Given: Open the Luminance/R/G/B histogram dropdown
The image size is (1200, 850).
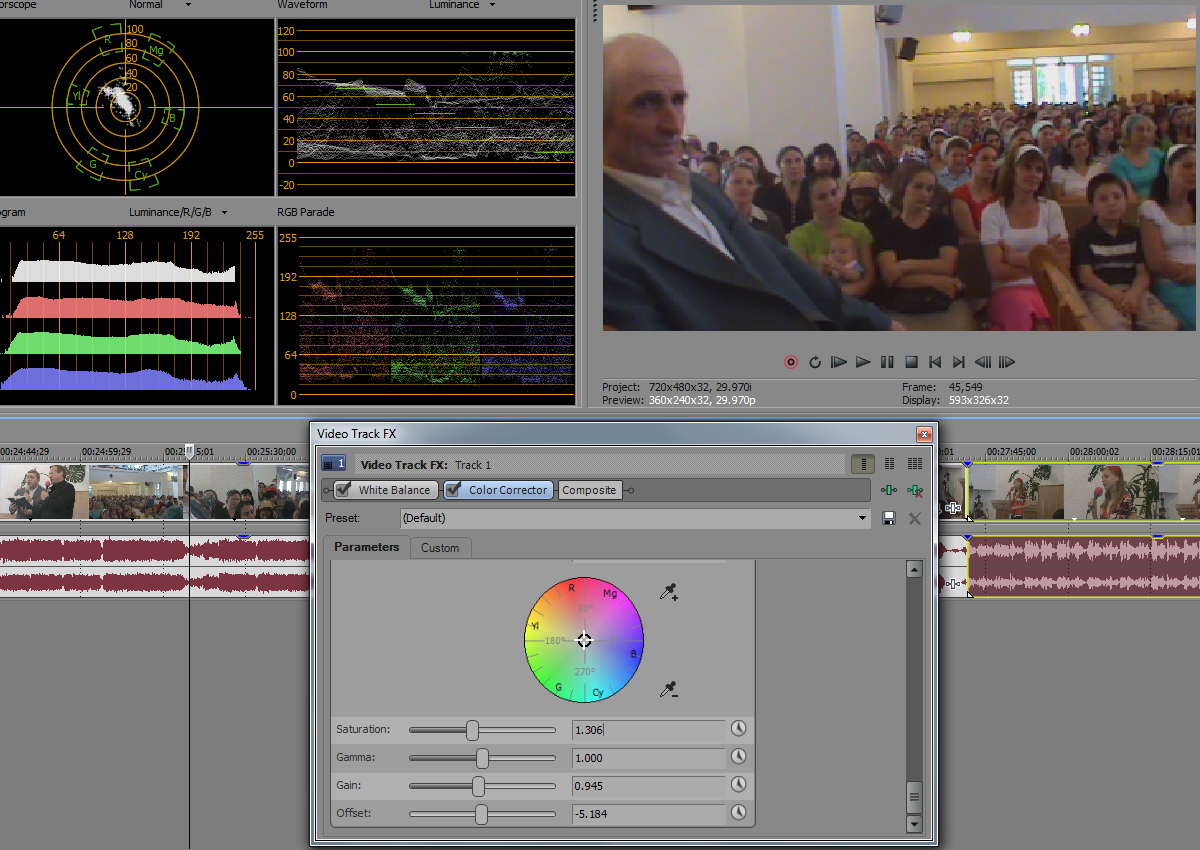Looking at the screenshot, I should tap(224, 213).
